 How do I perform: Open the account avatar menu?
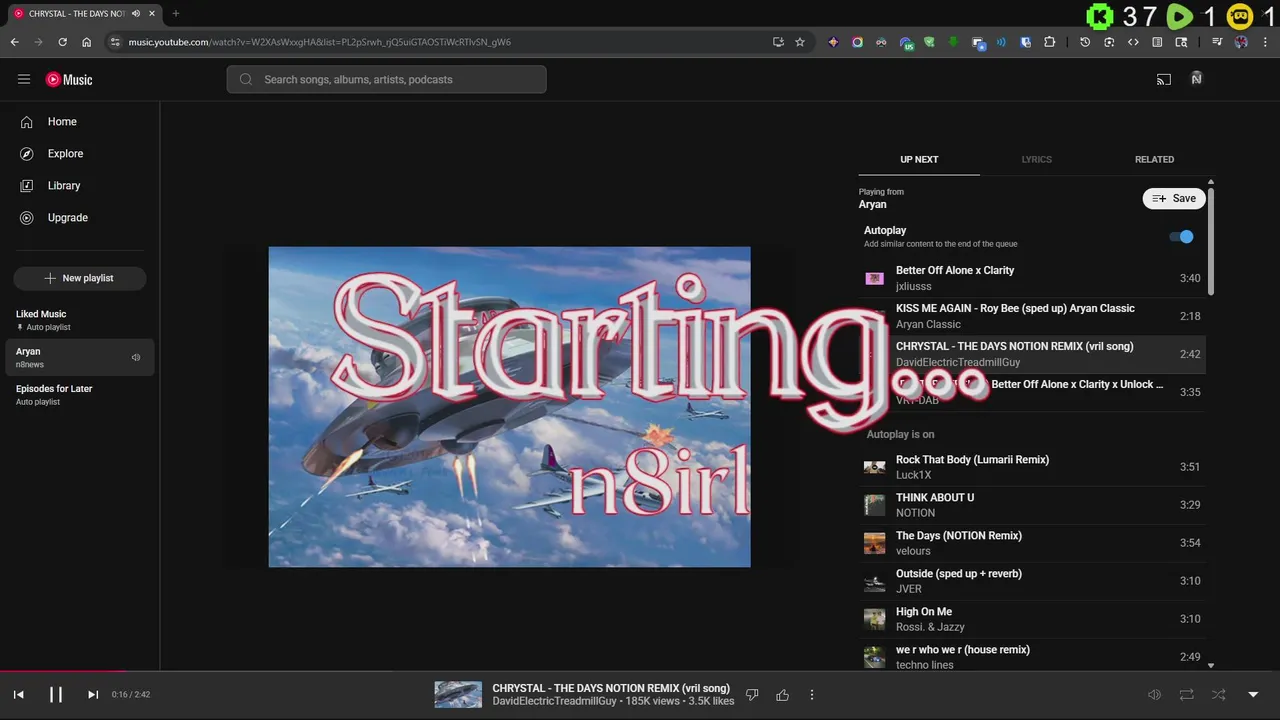[1196, 79]
